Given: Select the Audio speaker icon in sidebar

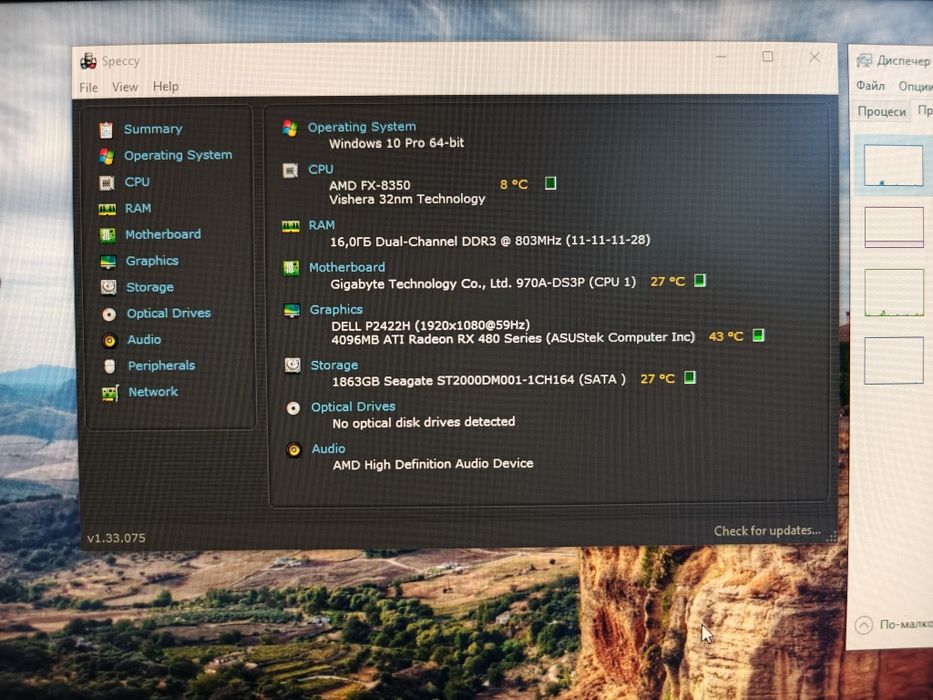Looking at the screenshot, I should [109, 340].
